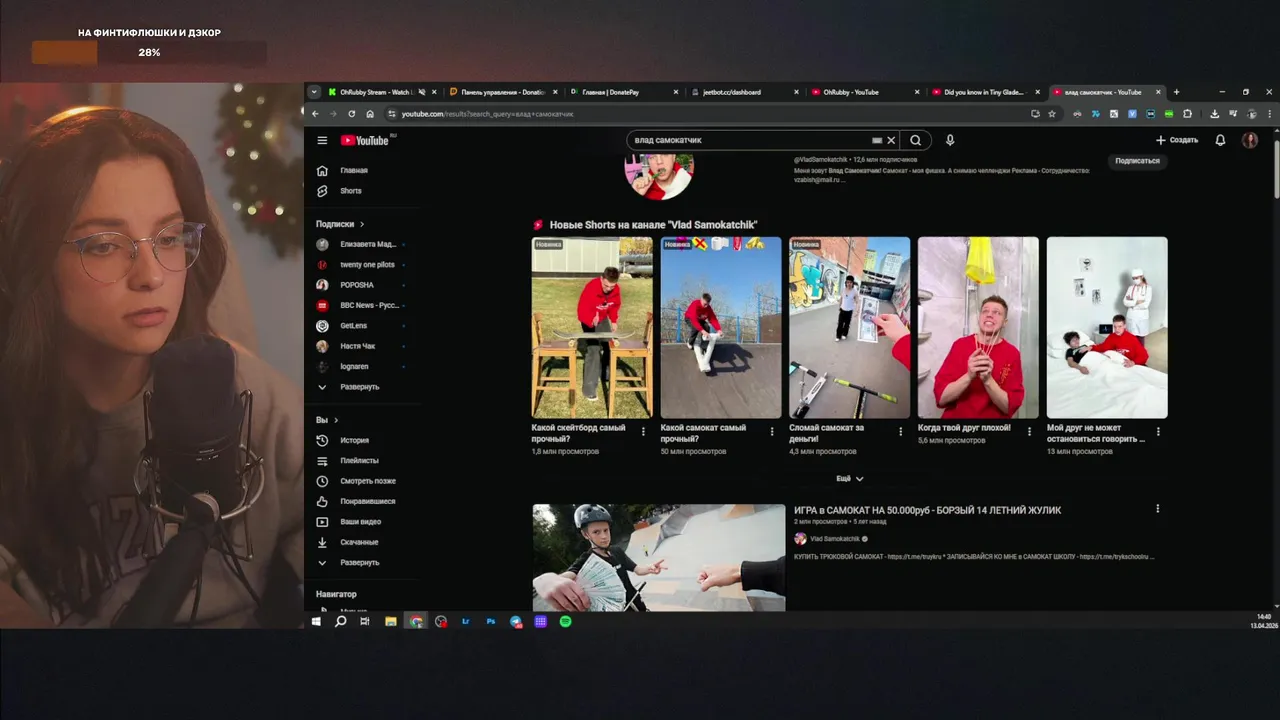
Task: Open options for 'Мой друг не может остановиться' short
Action: (1158, 432)
